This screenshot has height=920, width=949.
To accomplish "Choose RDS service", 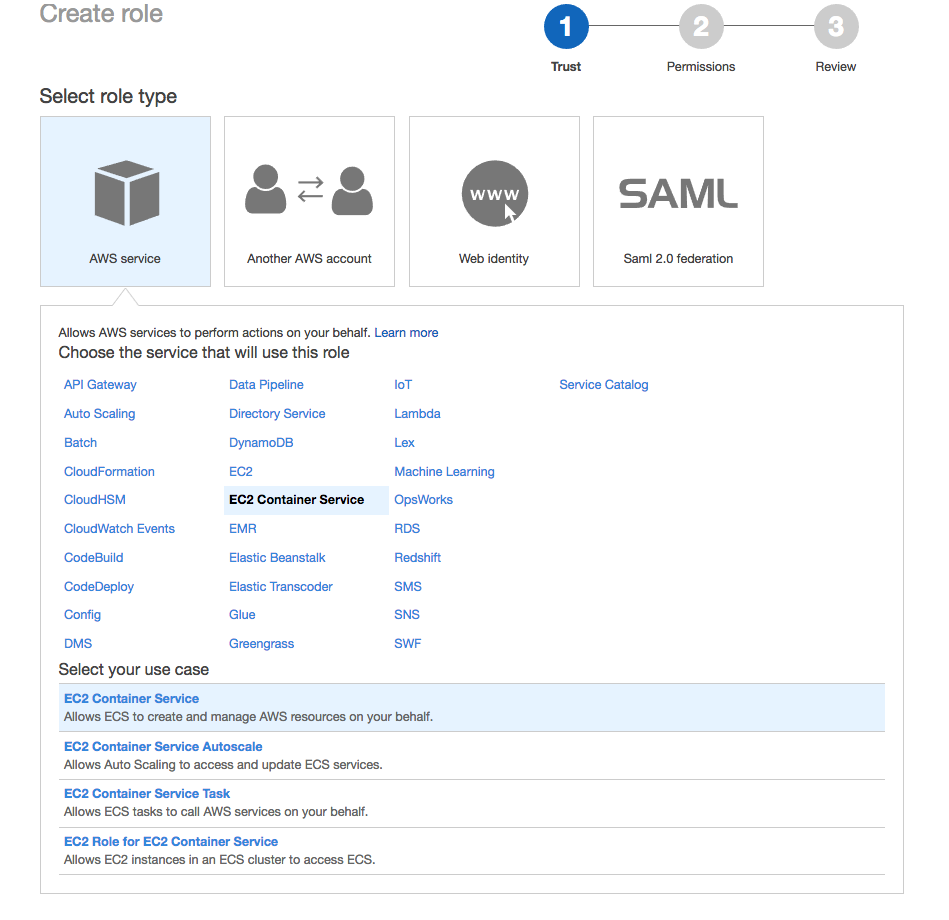I will (407, 529).
